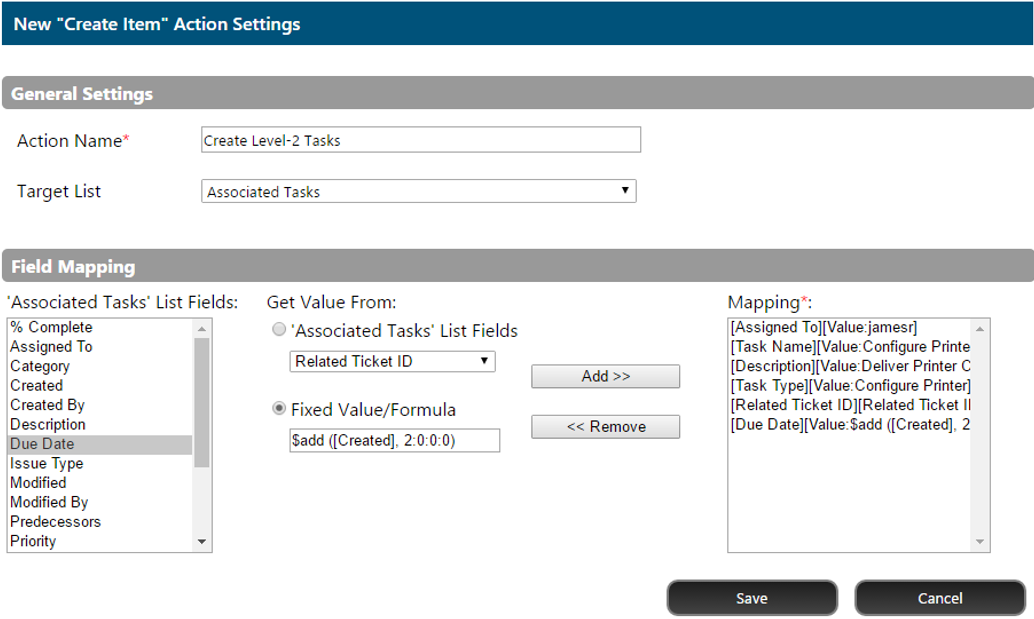1034x619 pixels.
Task: Select Fixed Value/Formula radio option
Action: pyautogui.click(x=279, y=409)
